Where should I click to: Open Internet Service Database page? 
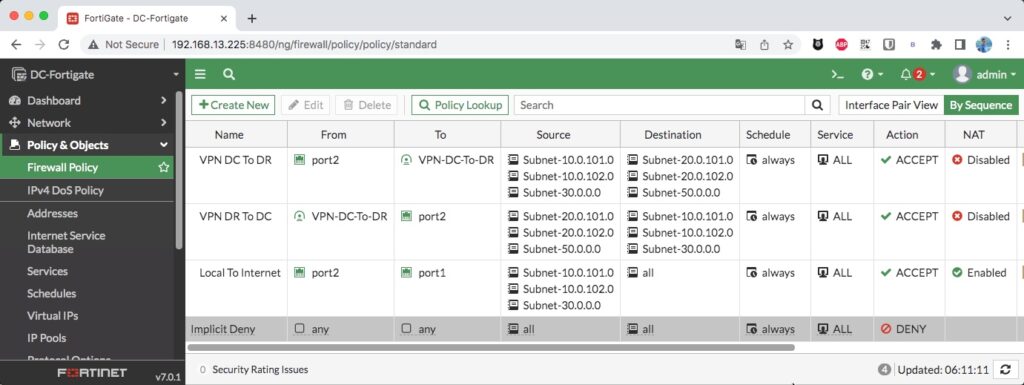tap(66, 242)
